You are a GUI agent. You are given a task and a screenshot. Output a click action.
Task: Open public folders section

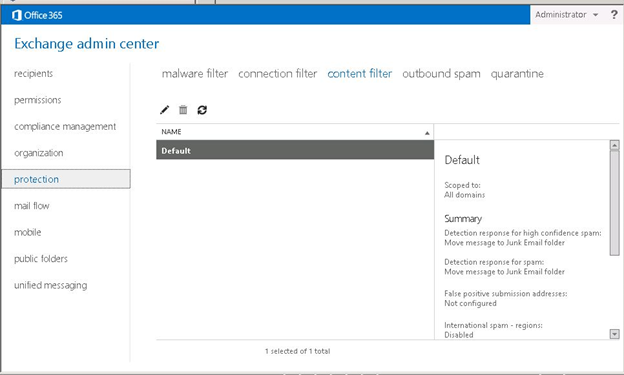point(41,259)
